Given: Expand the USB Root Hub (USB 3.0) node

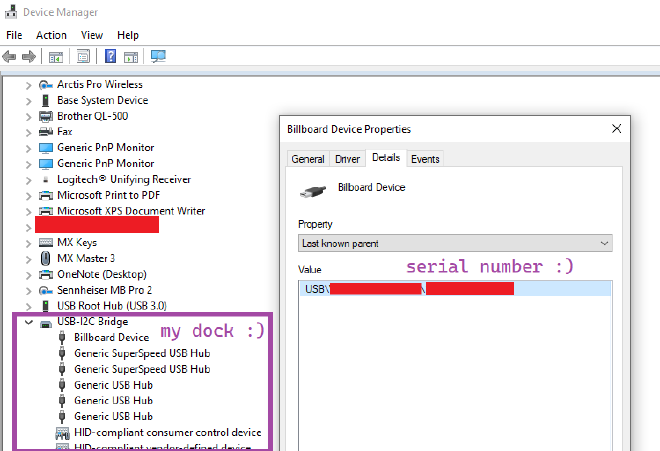Looking at the screenshot, I should point(28,307).
